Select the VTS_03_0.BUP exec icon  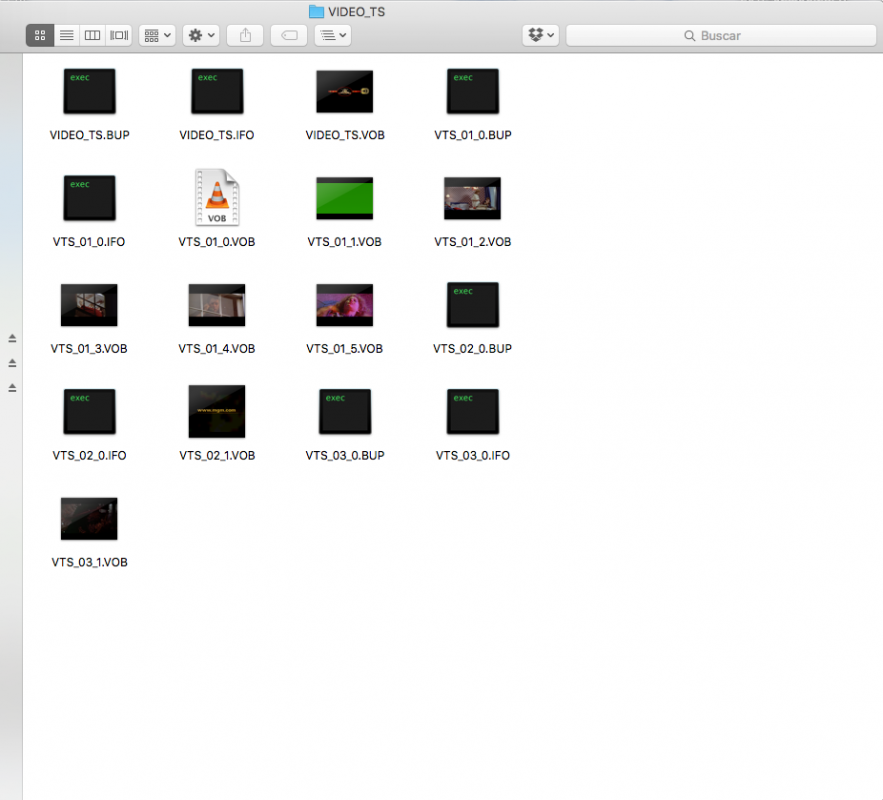[x=345, y=412]
